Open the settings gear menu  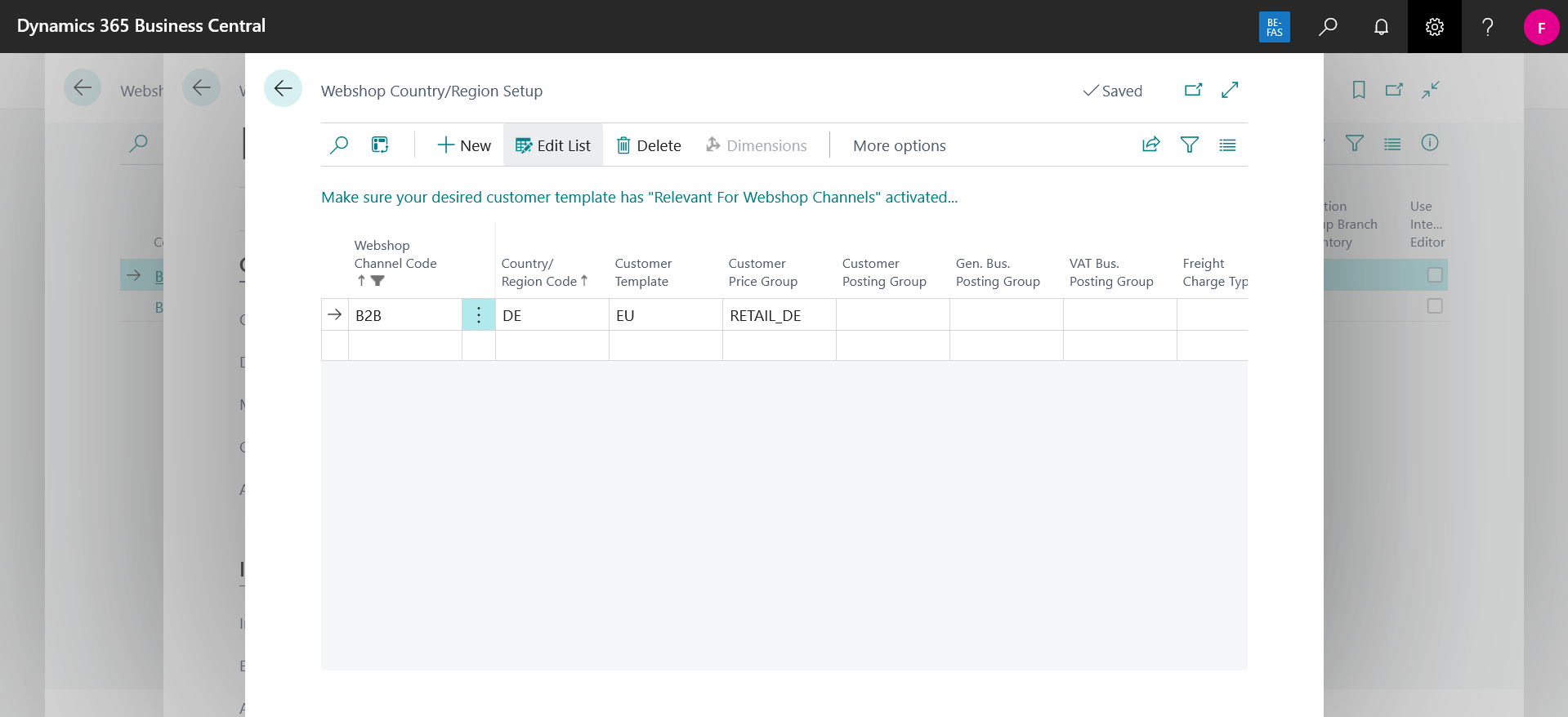1434,27
